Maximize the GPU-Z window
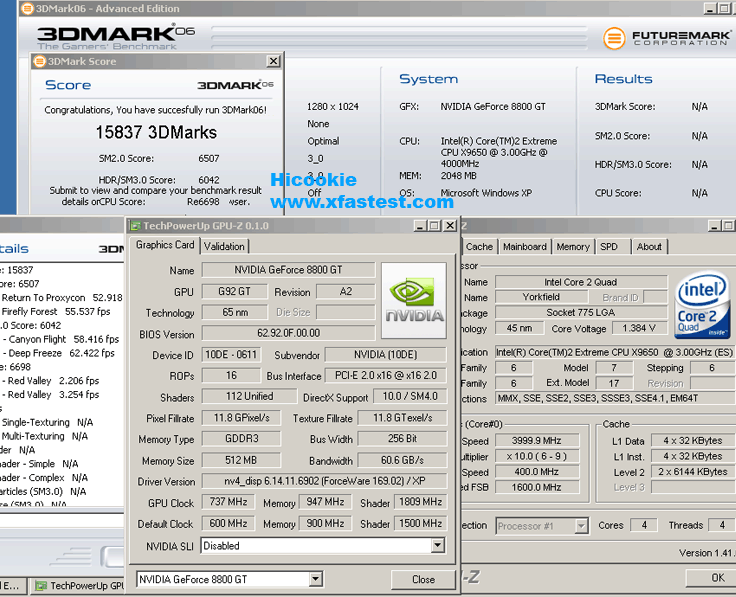The image size is (736, 597). tap(435, 226)
